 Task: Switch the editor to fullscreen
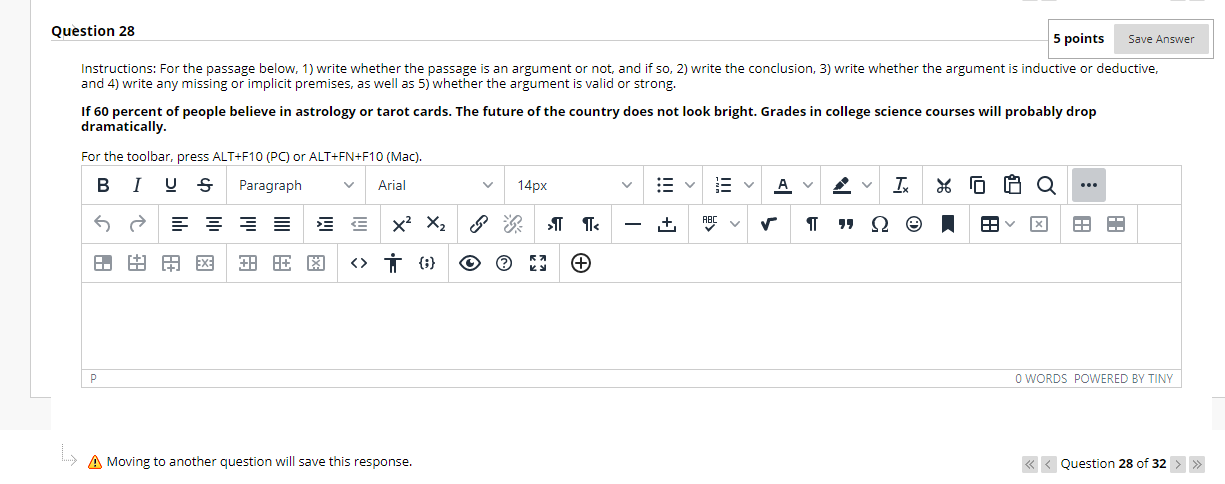point(538,263)
